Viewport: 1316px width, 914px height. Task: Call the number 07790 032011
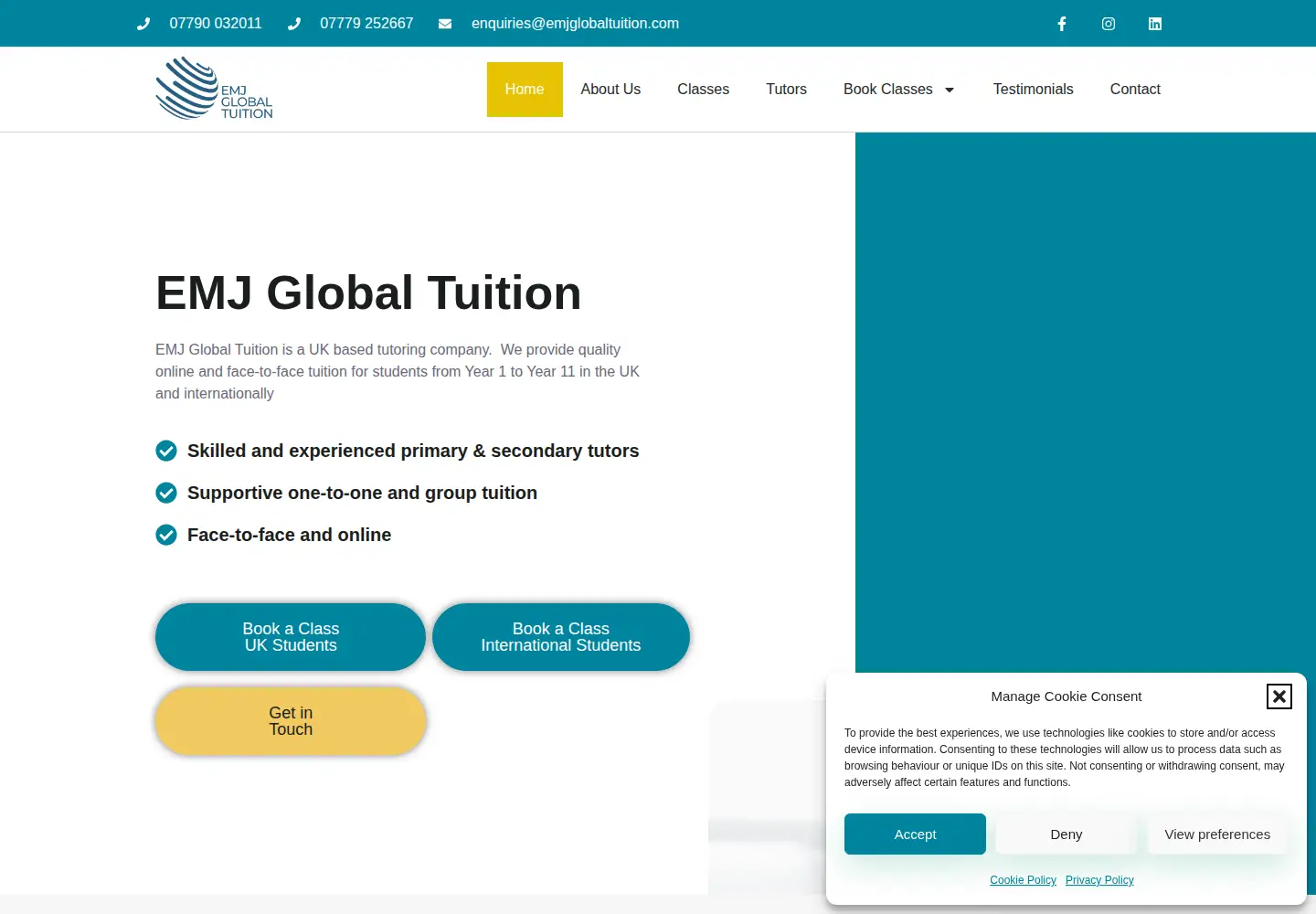pos(216,24)
